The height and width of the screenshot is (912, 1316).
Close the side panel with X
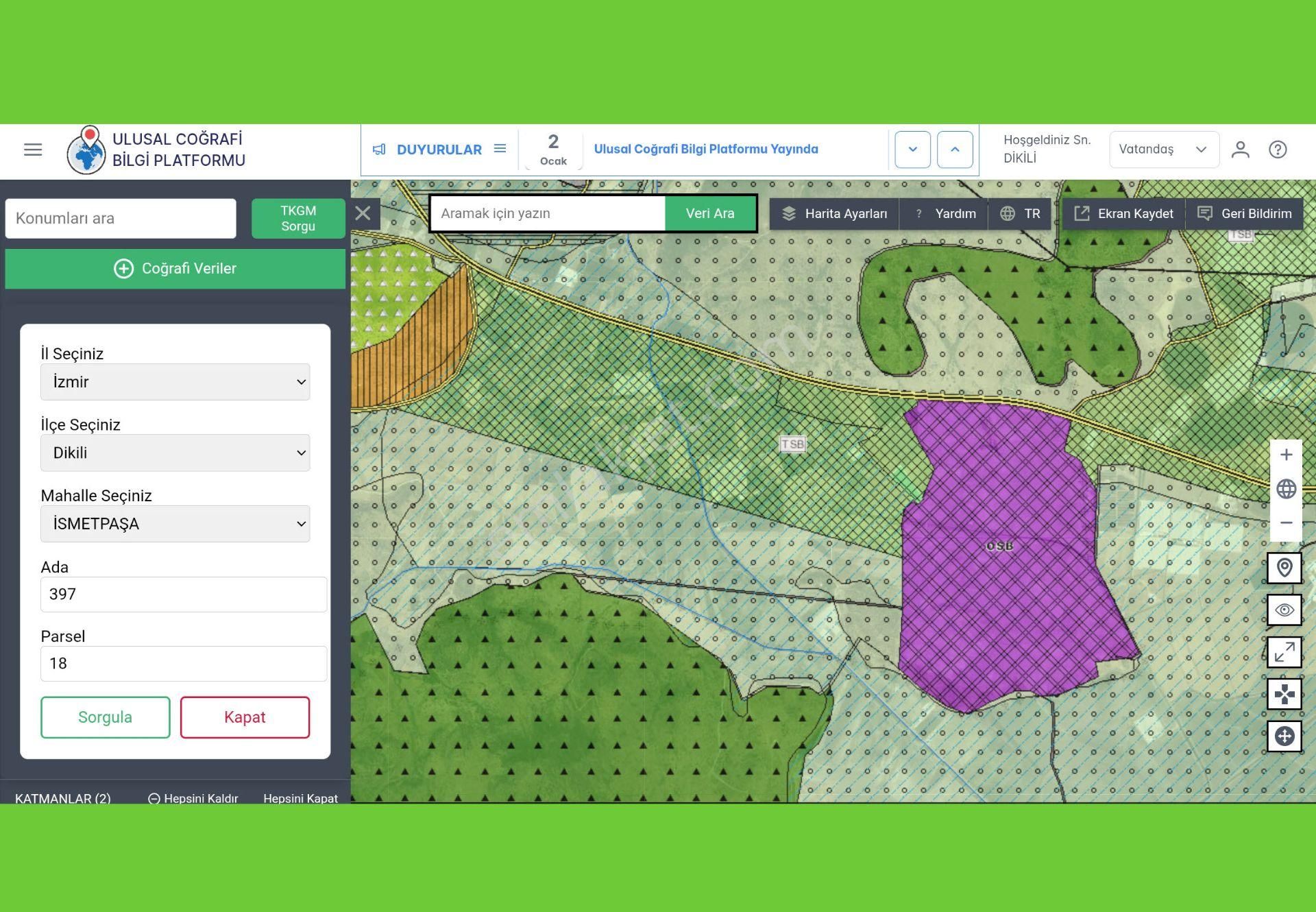(x=363, y=213)
